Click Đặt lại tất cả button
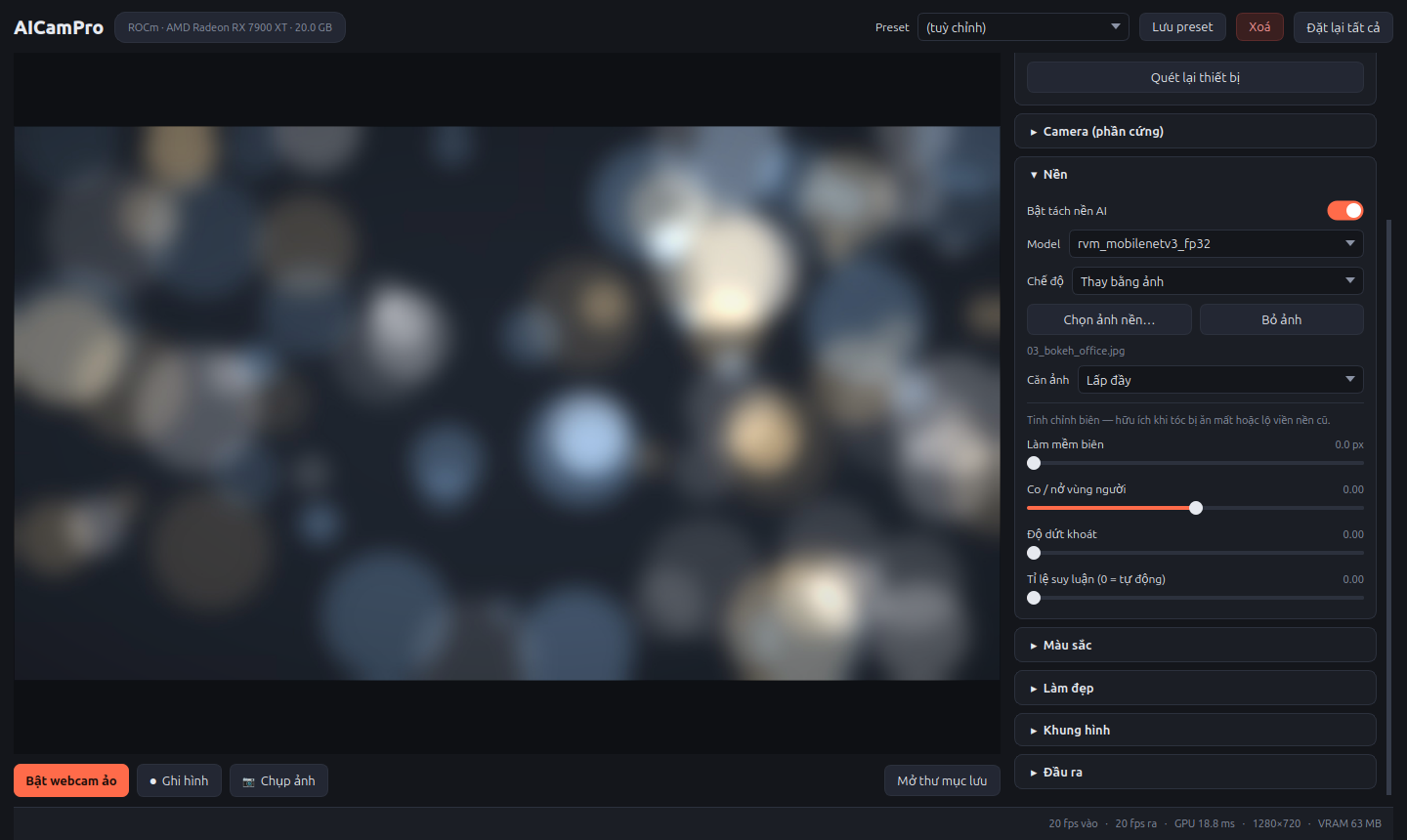The image size is (1407, 840). click(1343, 27)
